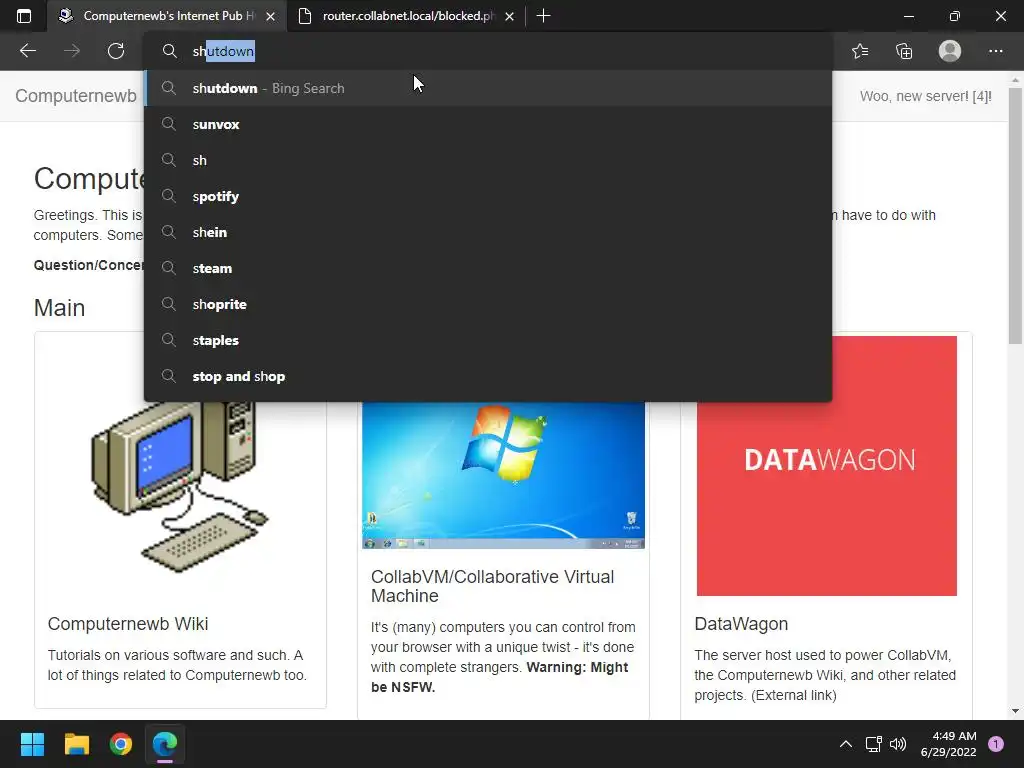1024x768 pixels.
Task: Click the red DATAWAGON logo image
Action: 827,465
